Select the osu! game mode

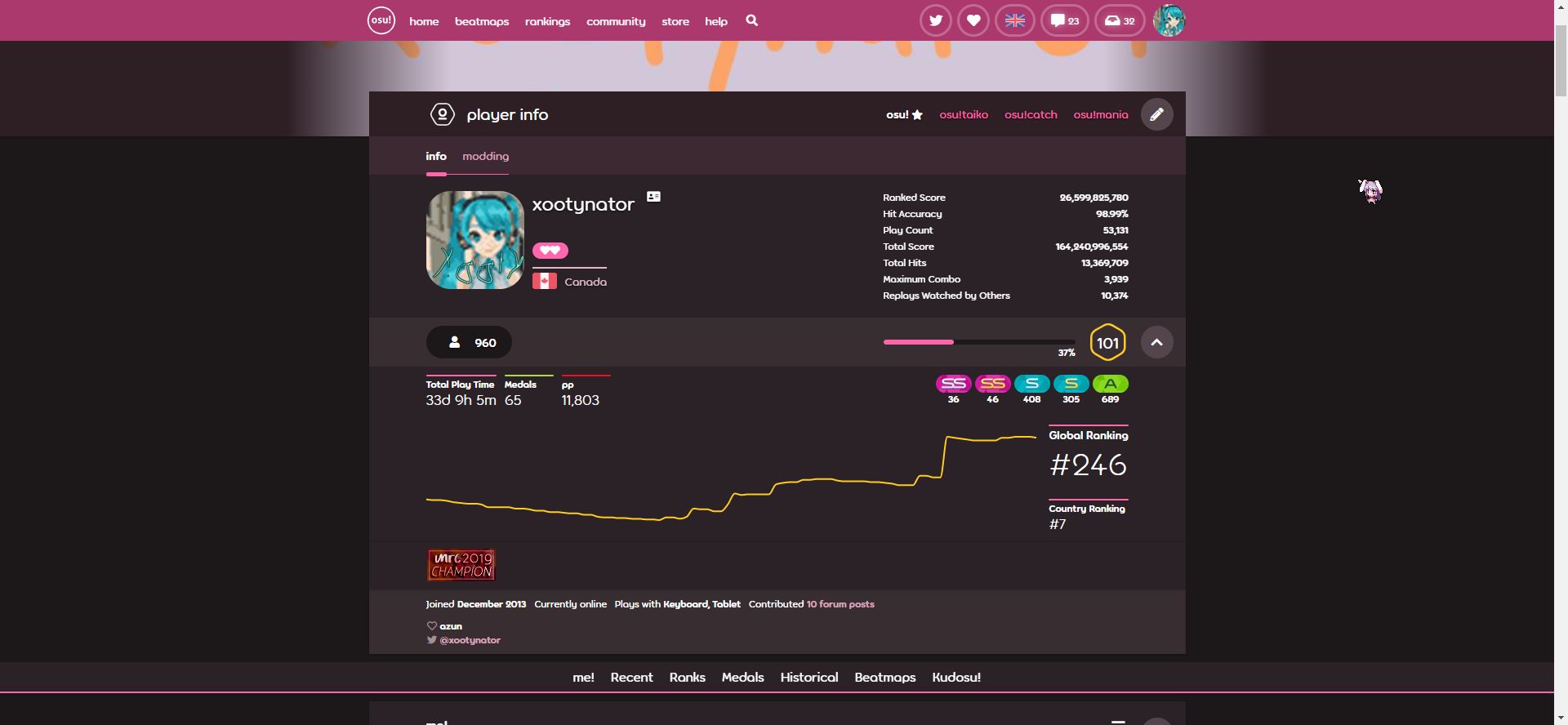click(x=904, y=114)
